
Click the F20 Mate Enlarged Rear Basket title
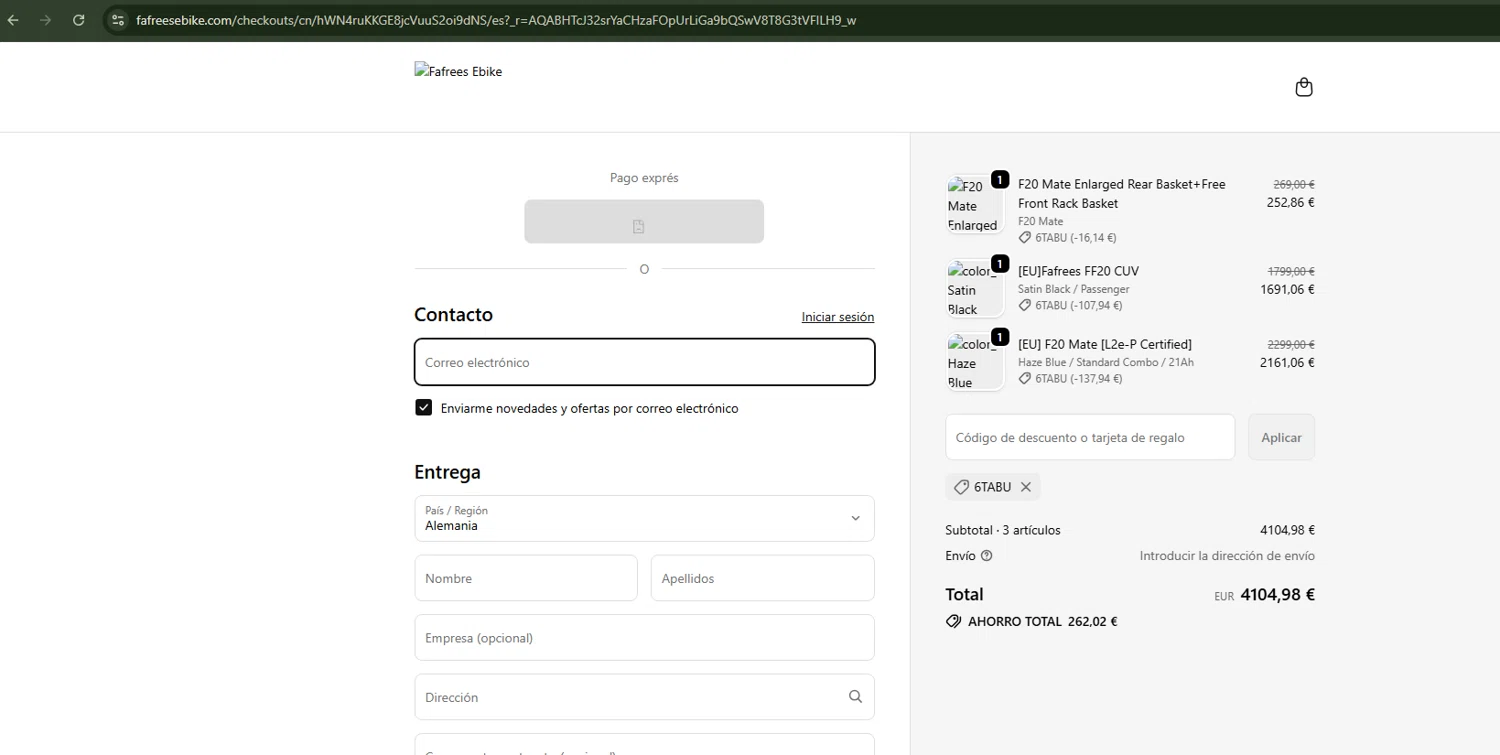click(x=1122, y=194)
